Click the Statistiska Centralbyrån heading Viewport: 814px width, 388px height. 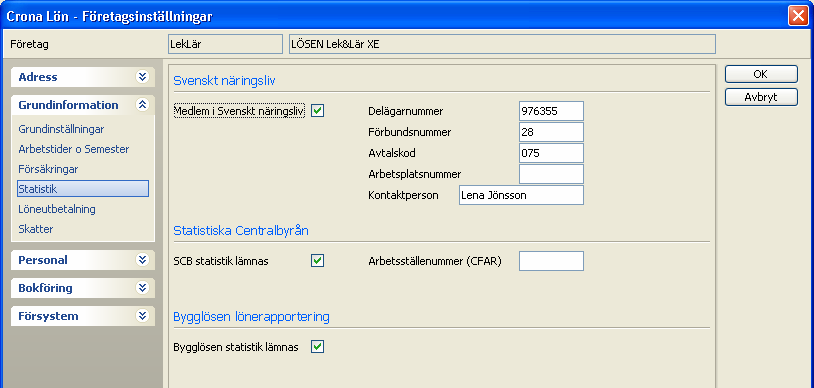(241, 231)
